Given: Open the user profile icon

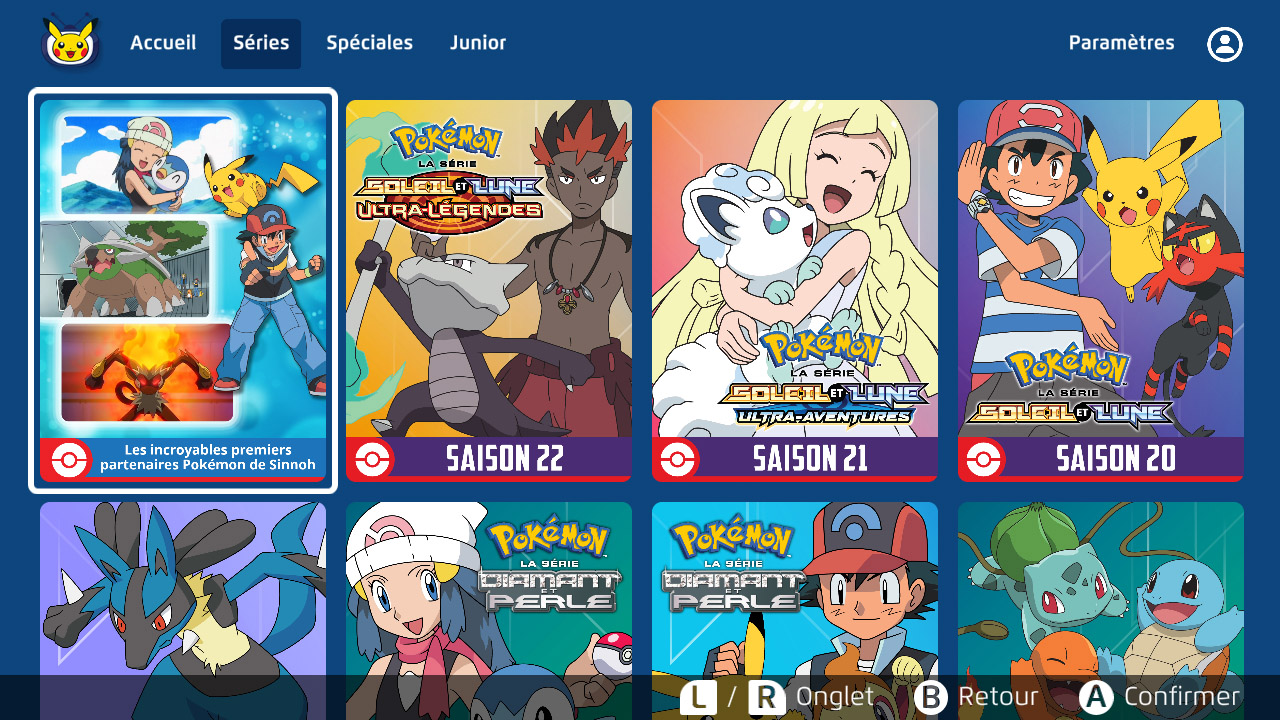Looking at the screenshot, I should pos(1224,44).
